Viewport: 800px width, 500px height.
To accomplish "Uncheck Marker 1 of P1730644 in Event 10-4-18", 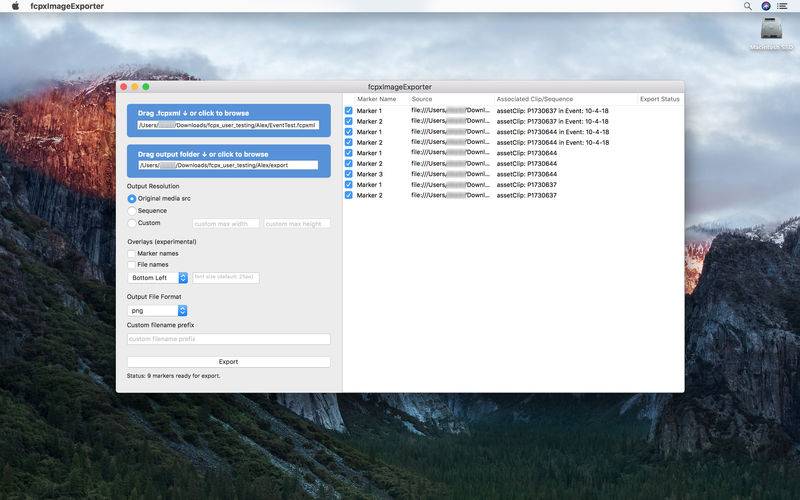I will click(x=348, y=132).
